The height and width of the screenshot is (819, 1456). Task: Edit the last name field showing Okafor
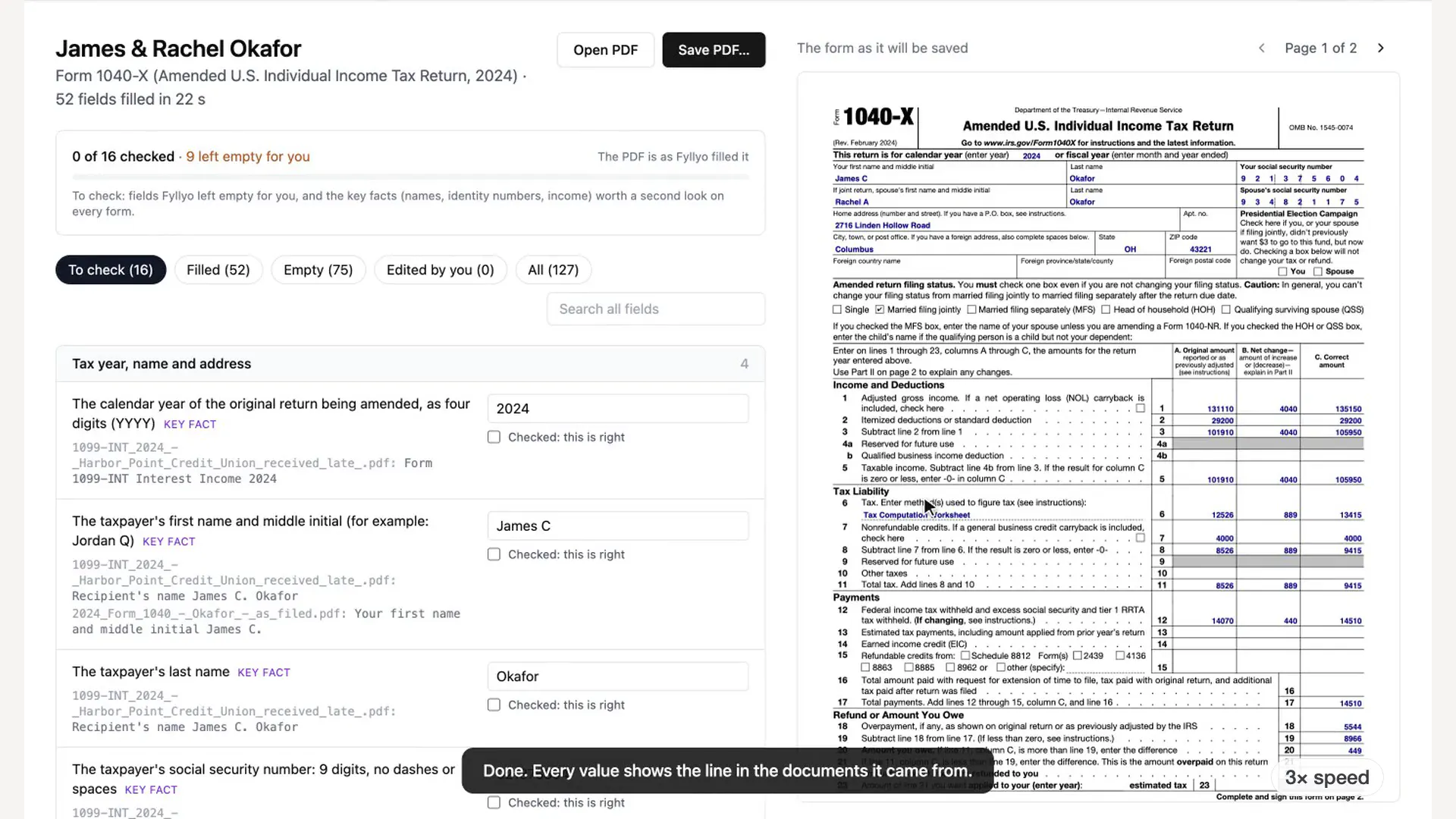[618, 676]
